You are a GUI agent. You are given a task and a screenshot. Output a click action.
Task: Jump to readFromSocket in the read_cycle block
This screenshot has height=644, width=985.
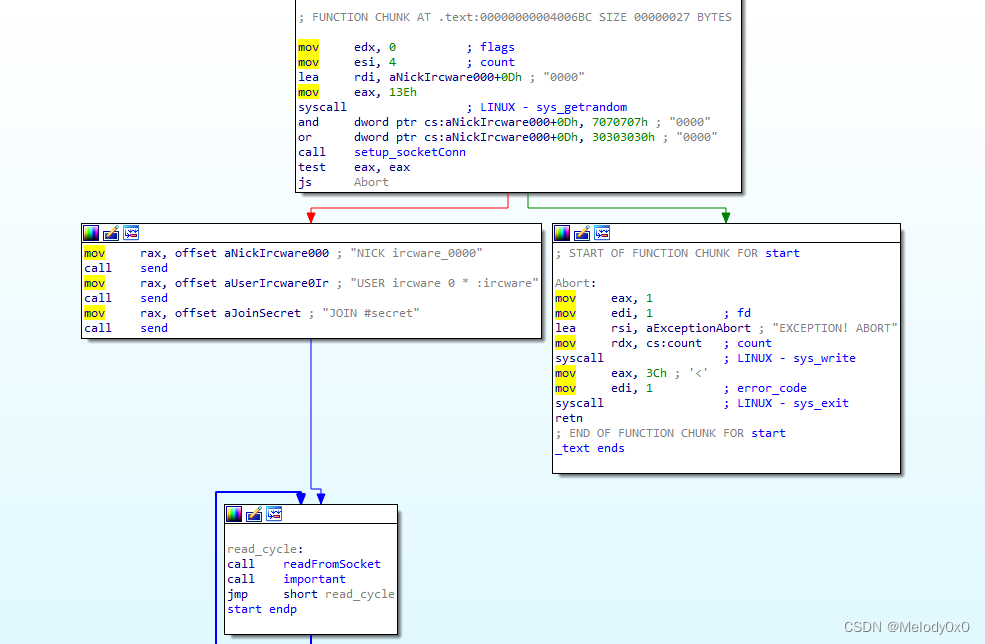pyautogui.click(x=331, y=563)
